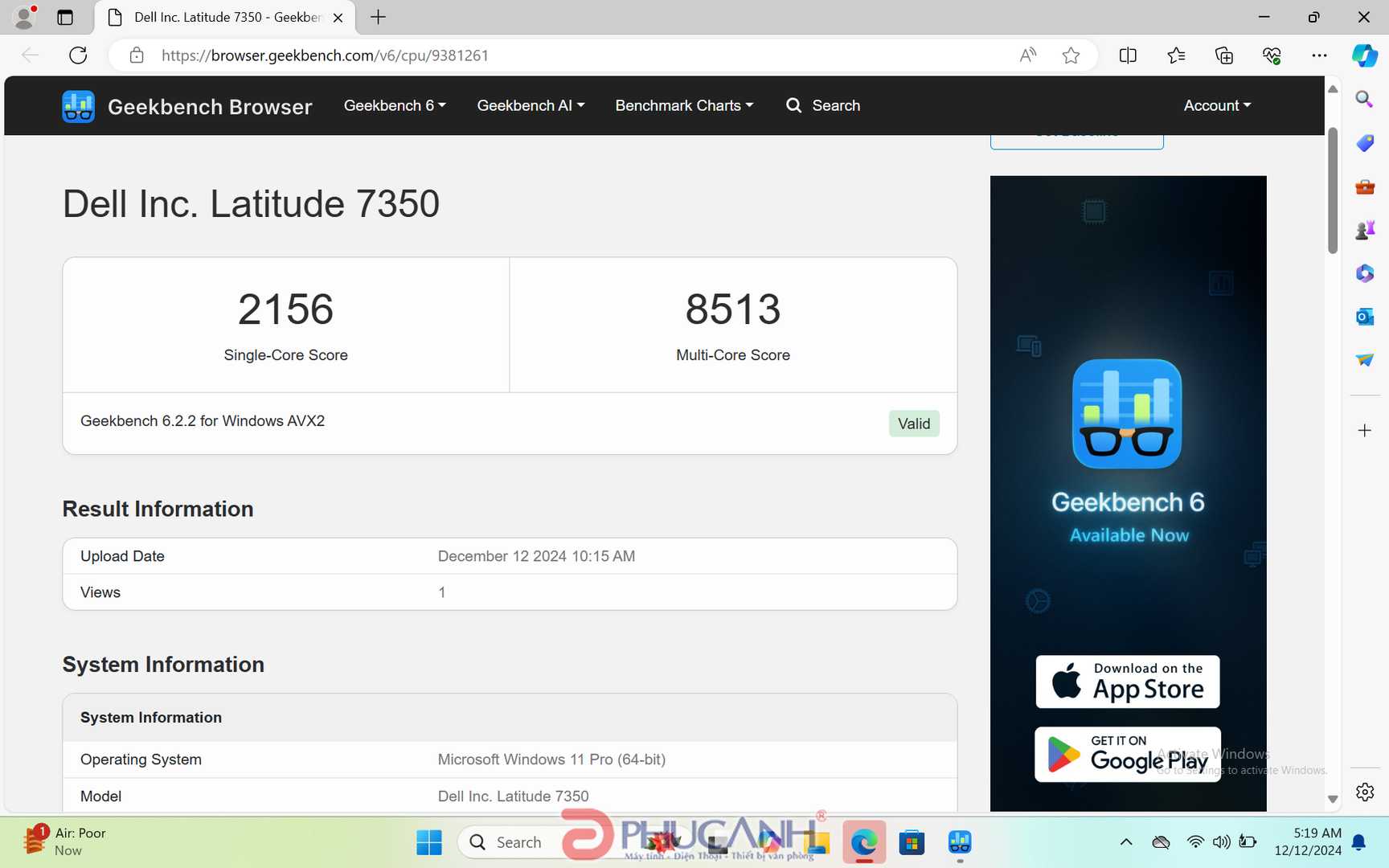Show hidden tray icons chevron
1389x868 pixels.
tap(1126, 842)
